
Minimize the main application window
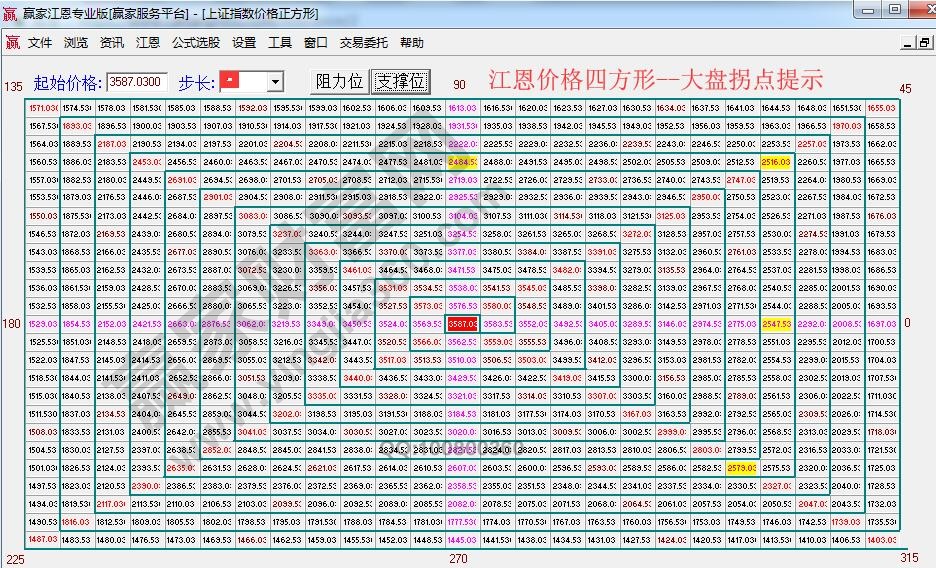point(867,10)
